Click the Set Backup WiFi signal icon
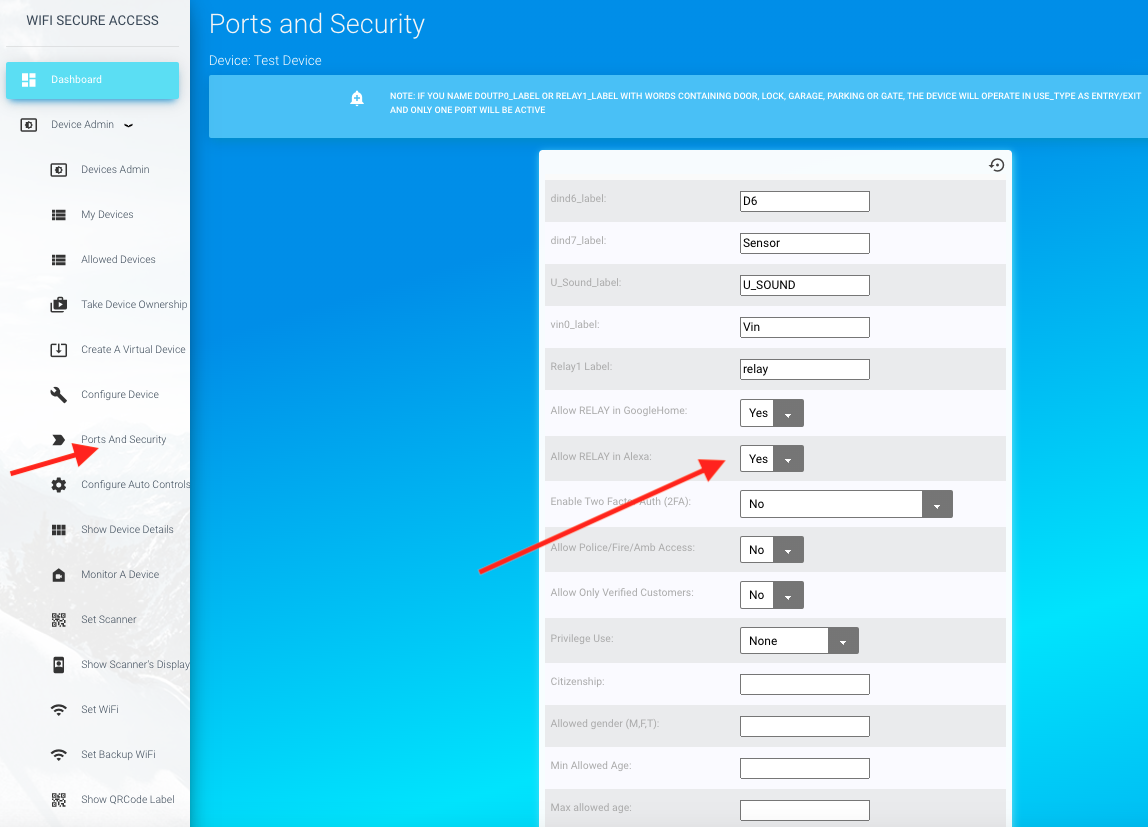This screenshot has width=1148, height=827. tap(59, 755)
